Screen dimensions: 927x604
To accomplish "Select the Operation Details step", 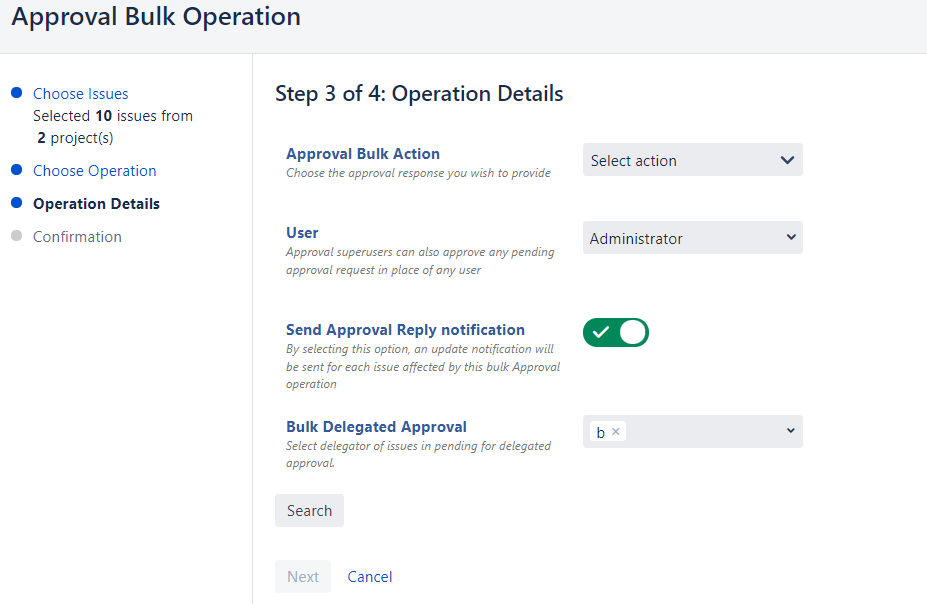I will [96, 204].
